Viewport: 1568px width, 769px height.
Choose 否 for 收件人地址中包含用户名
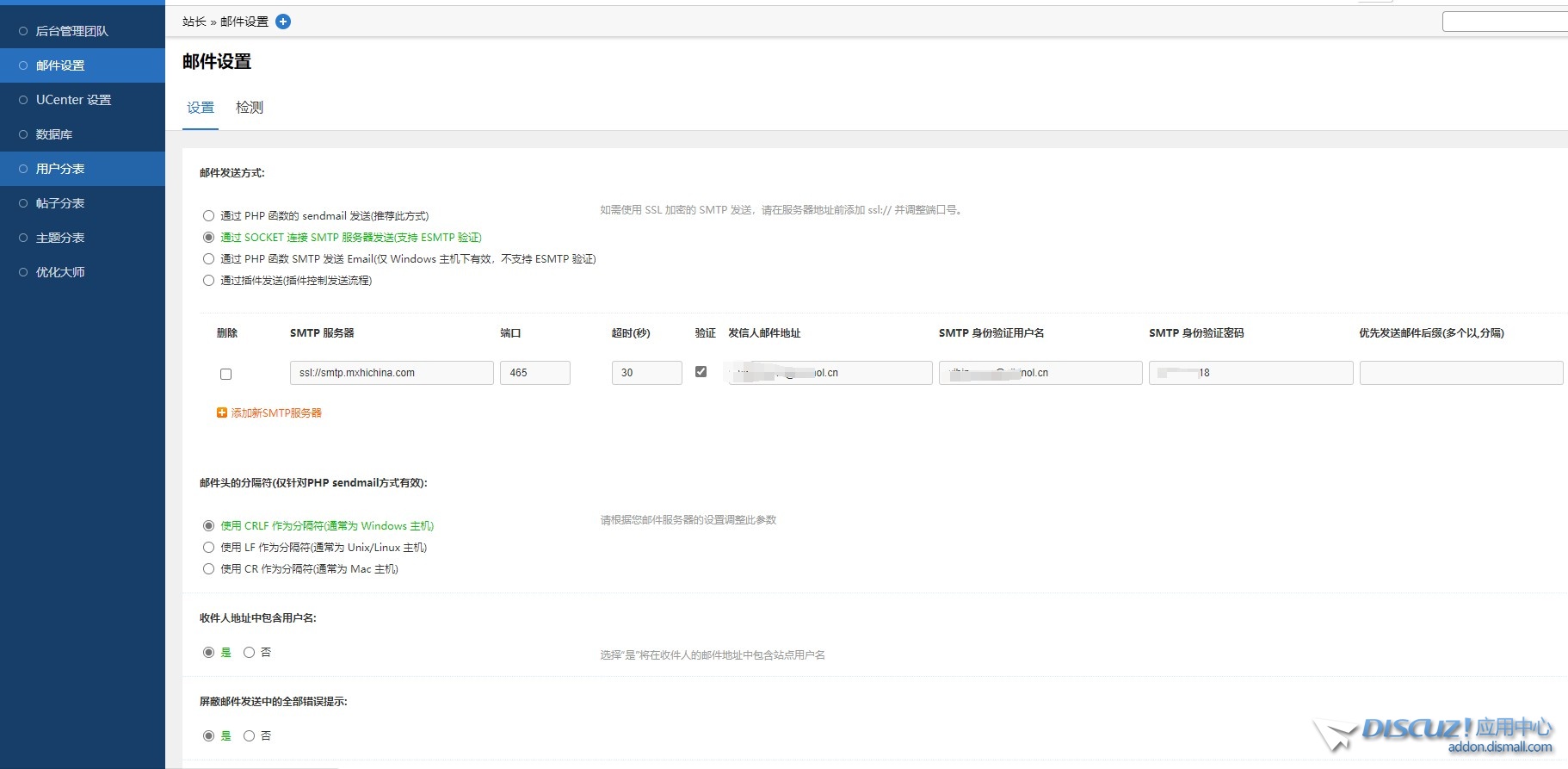[x=249, y=653]
